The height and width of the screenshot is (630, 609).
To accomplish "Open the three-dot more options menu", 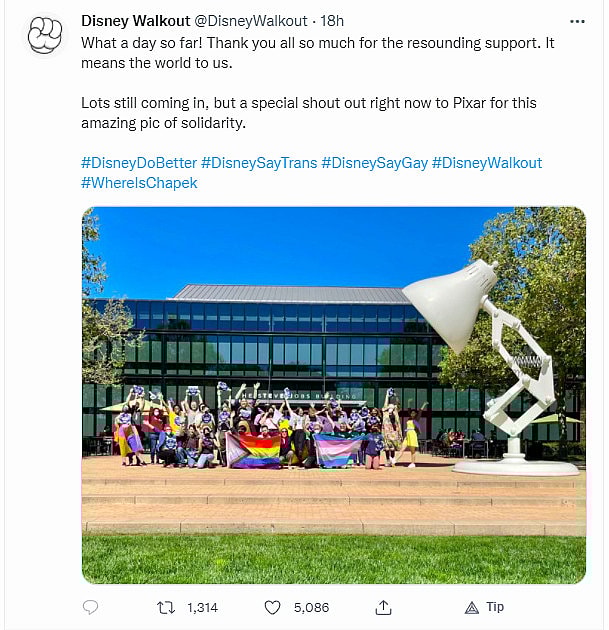I will point(577,20).
